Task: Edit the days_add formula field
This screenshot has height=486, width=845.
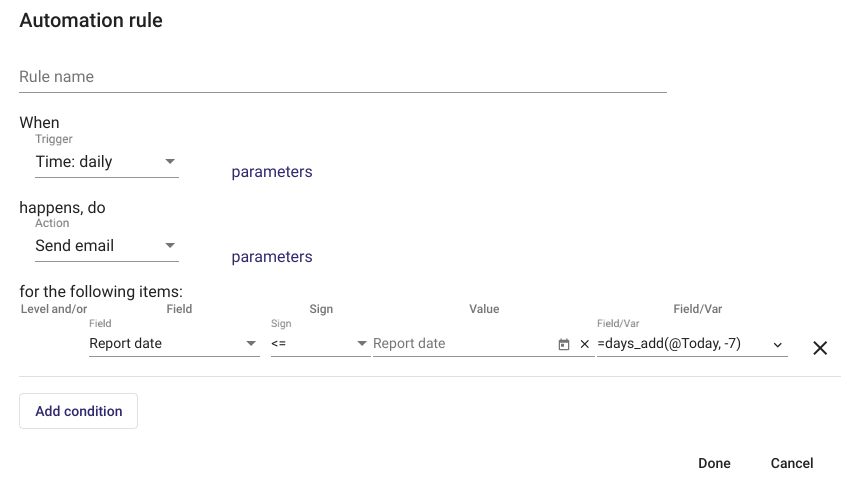Action: [682, 344]
